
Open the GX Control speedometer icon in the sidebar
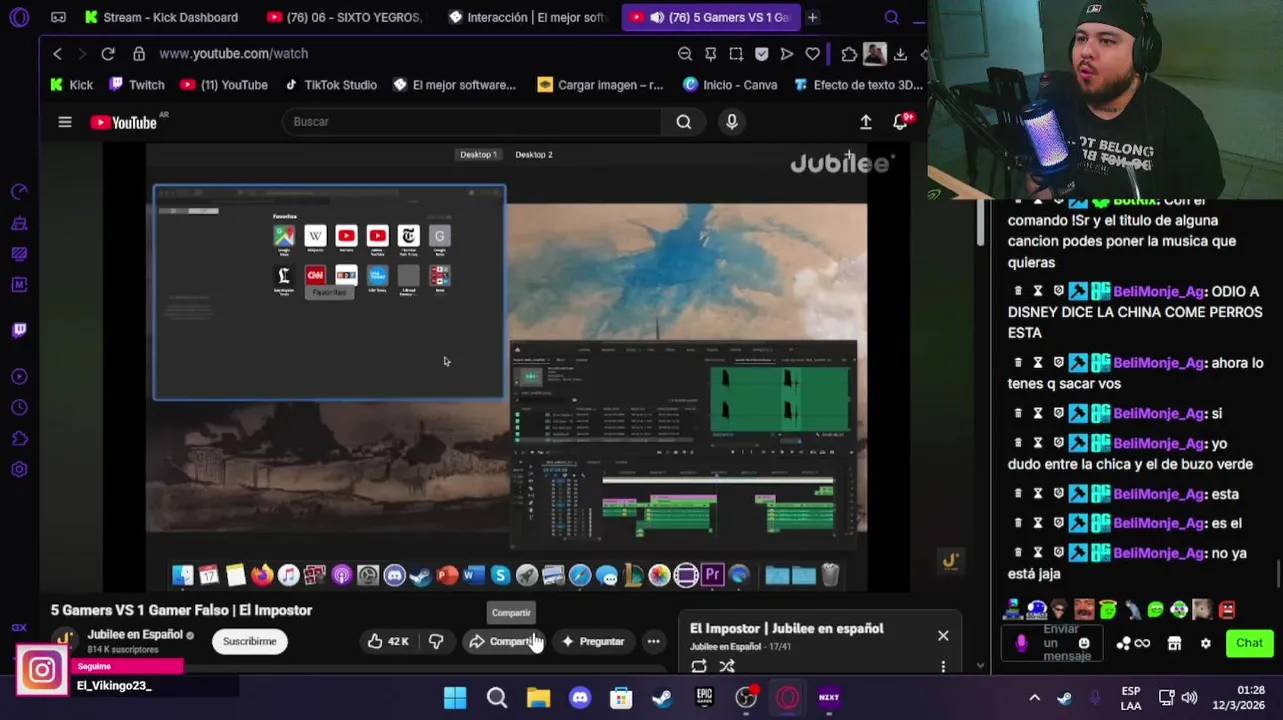pyautogui.click(x=19, y=191)
